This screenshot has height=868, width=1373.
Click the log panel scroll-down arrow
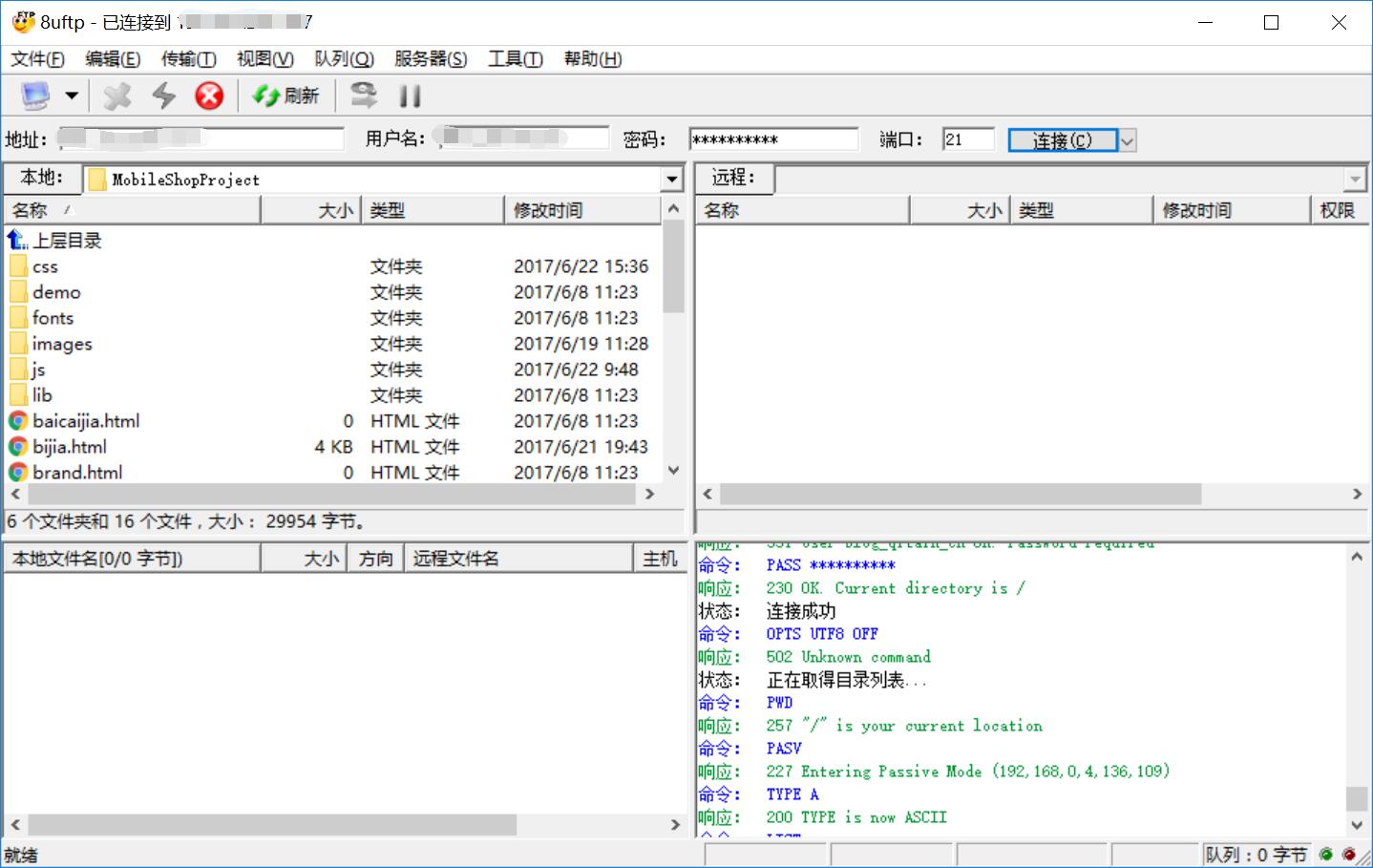(1356, 825)
